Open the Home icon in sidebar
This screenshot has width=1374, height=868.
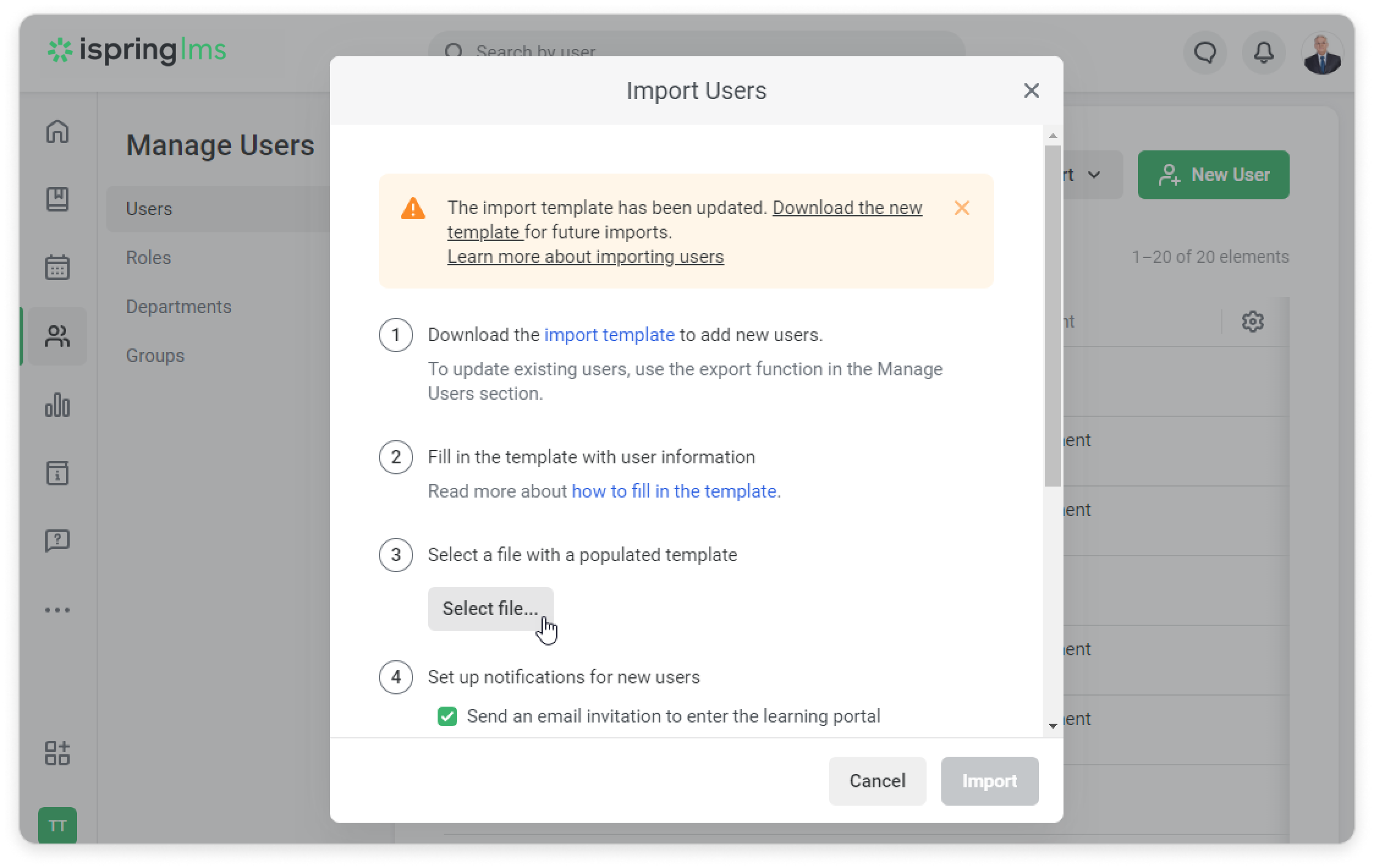point(57,131)
